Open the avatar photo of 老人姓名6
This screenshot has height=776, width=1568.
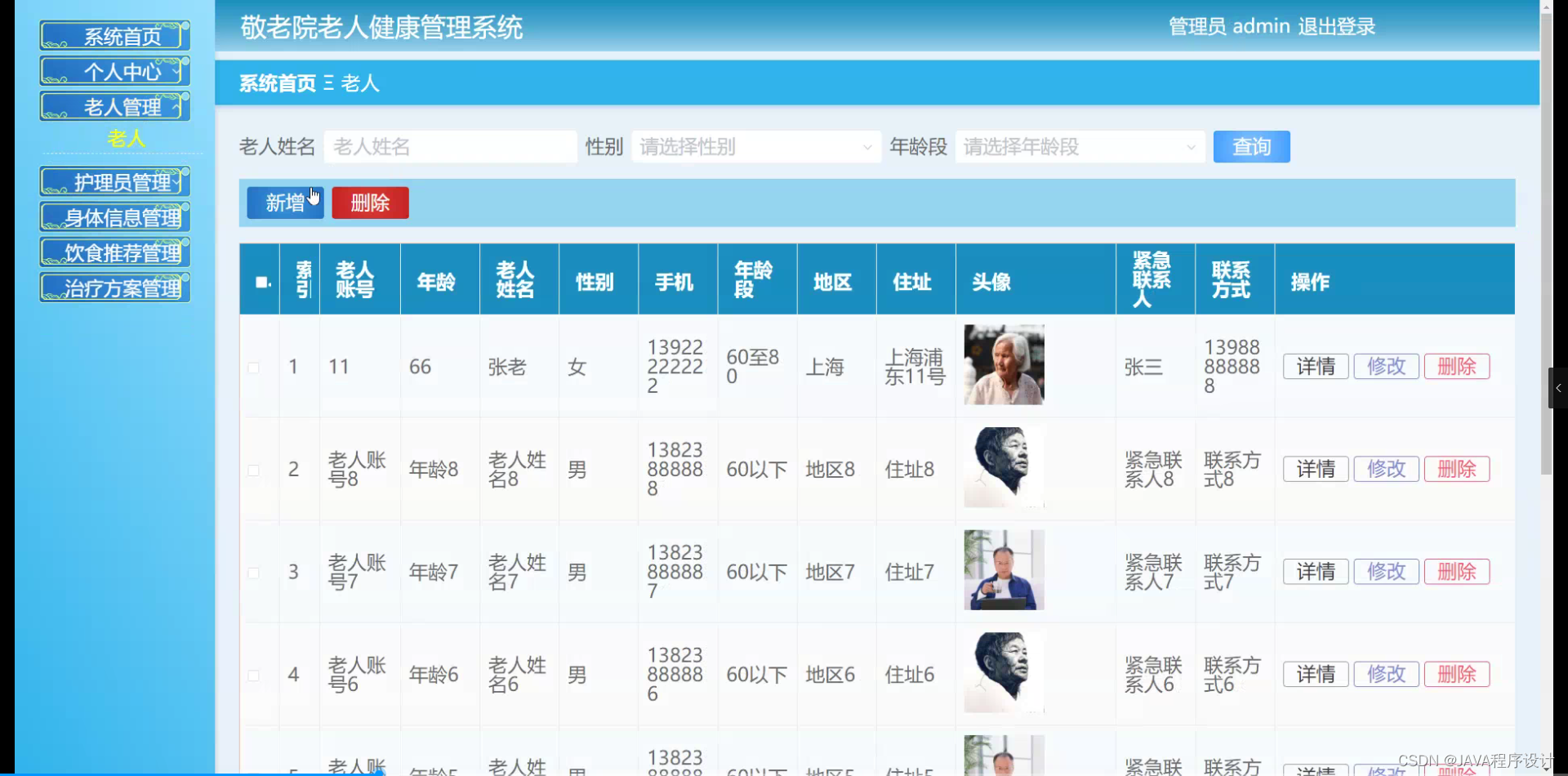[x=1004, y=672]
